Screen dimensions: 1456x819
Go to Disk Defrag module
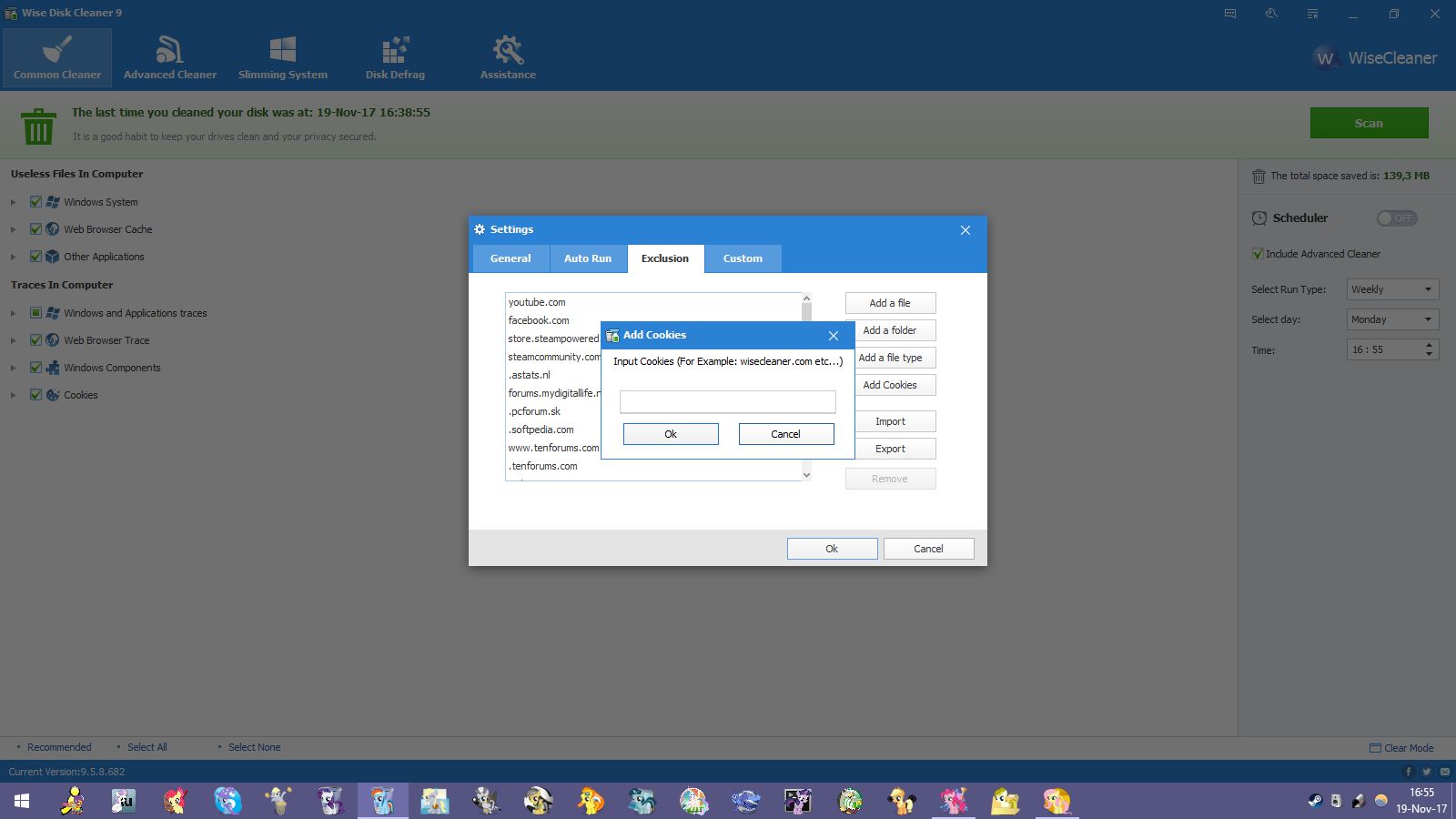395,57
